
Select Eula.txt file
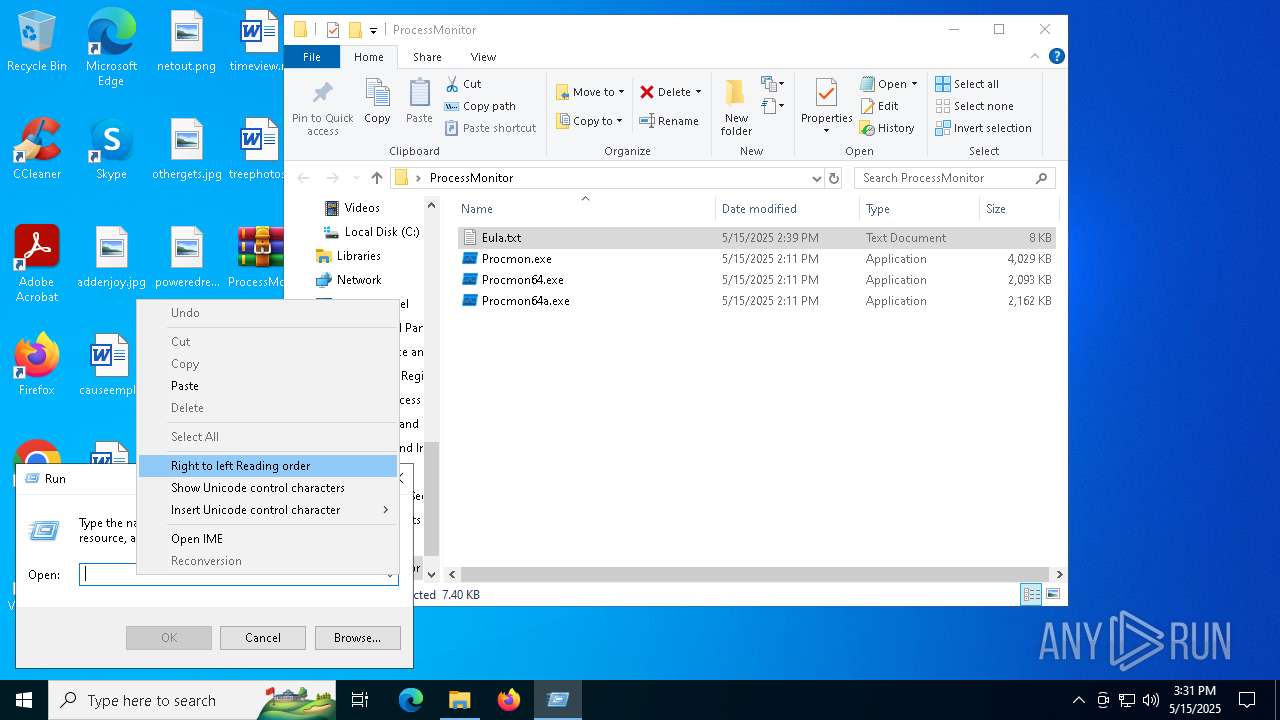click(756, 238)
